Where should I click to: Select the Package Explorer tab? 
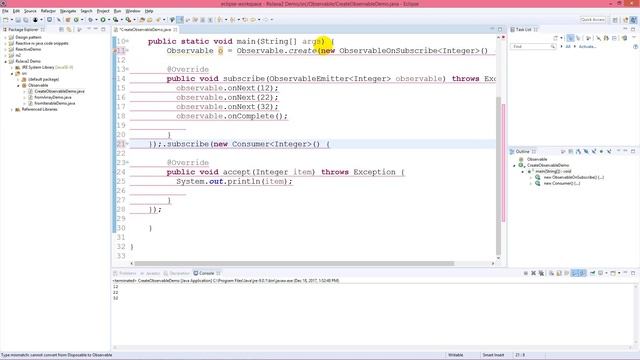coord(23,29)
